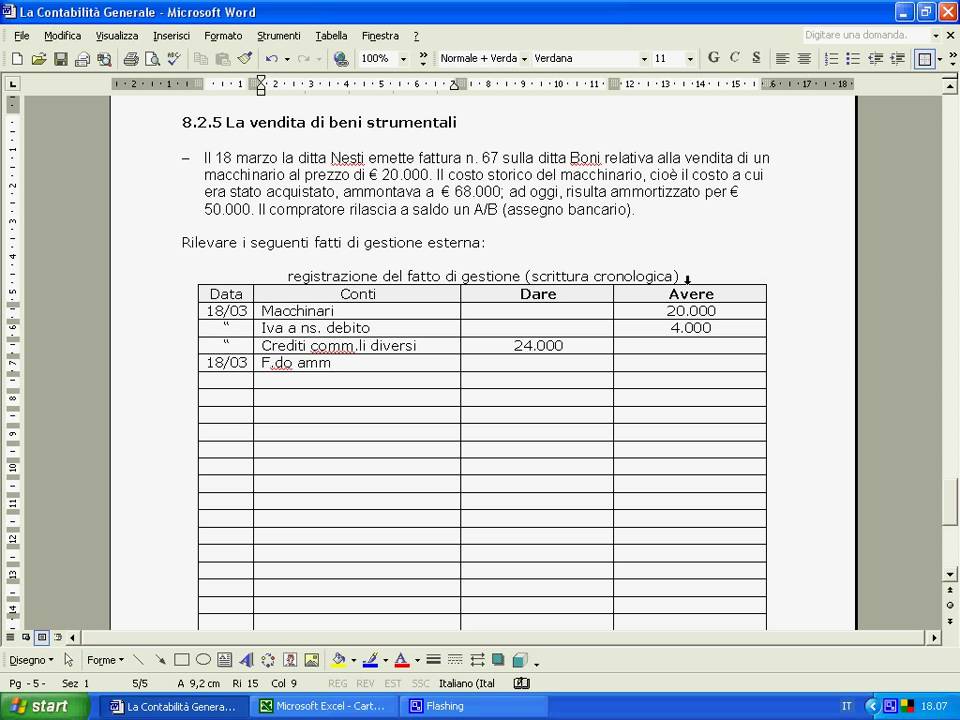960x720 pixels.
Task: Open the Dash Style options
Action: [x=455, y=660]
